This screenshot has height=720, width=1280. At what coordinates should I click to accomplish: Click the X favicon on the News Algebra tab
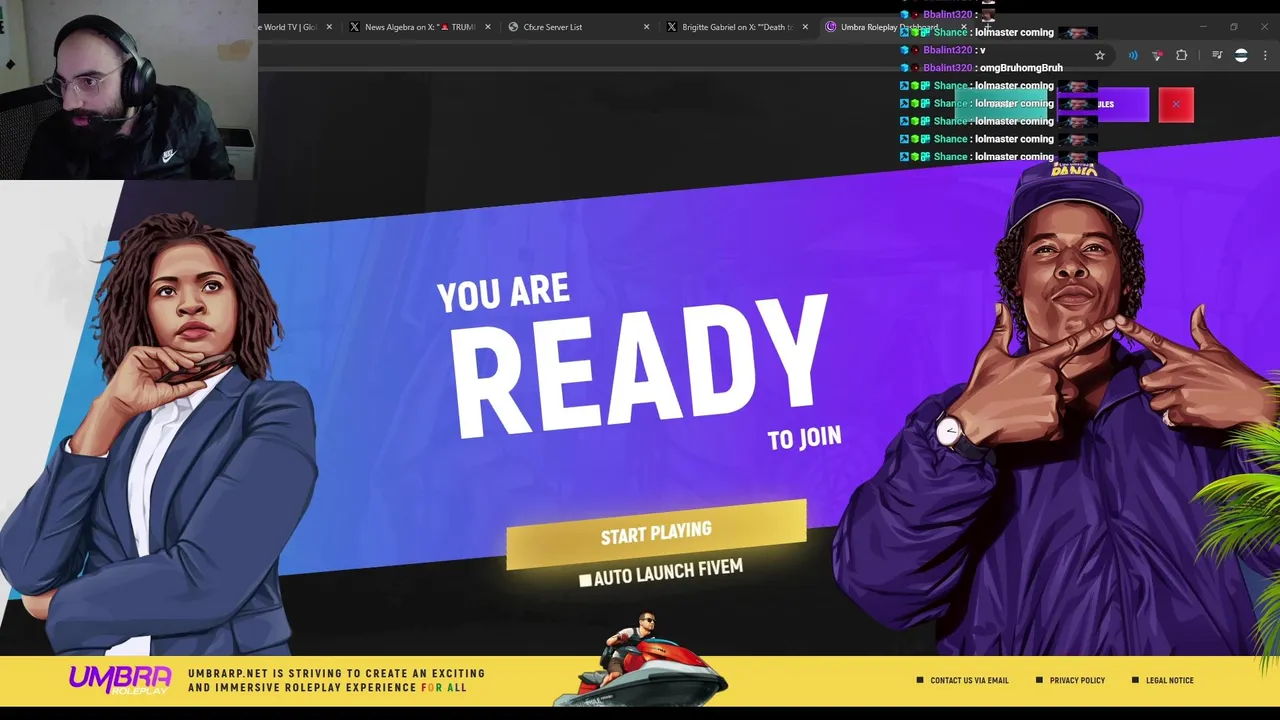(354, 27)
